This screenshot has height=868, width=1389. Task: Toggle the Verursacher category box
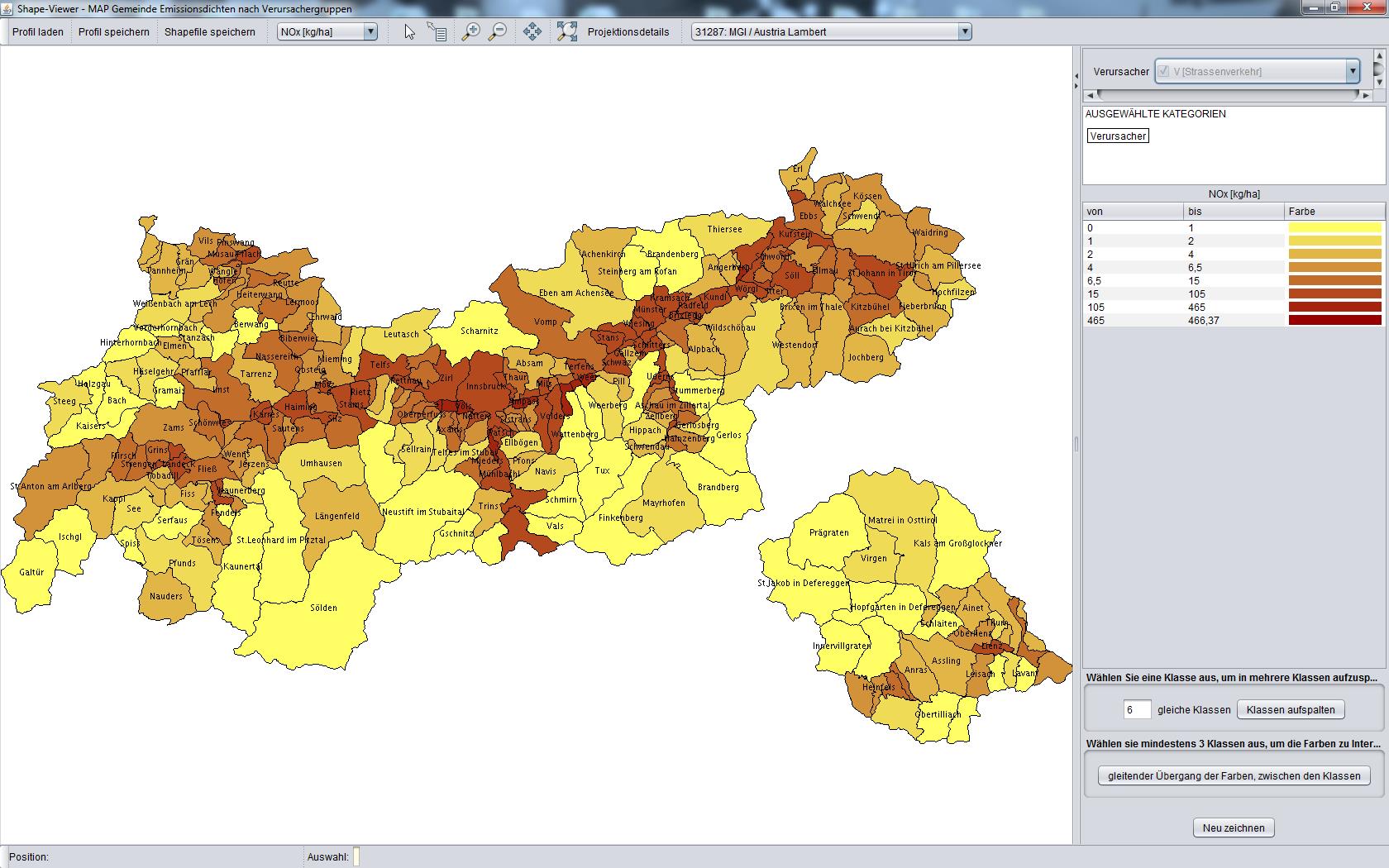click(x=1118, y=136)
